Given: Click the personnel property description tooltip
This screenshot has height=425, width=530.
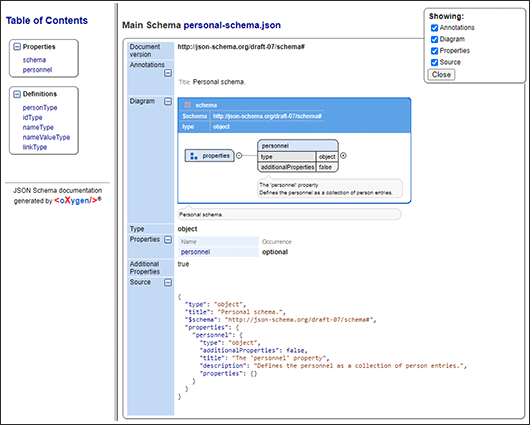Looking at the screenshot, I should pyautogui.click(x=330, y=189).
